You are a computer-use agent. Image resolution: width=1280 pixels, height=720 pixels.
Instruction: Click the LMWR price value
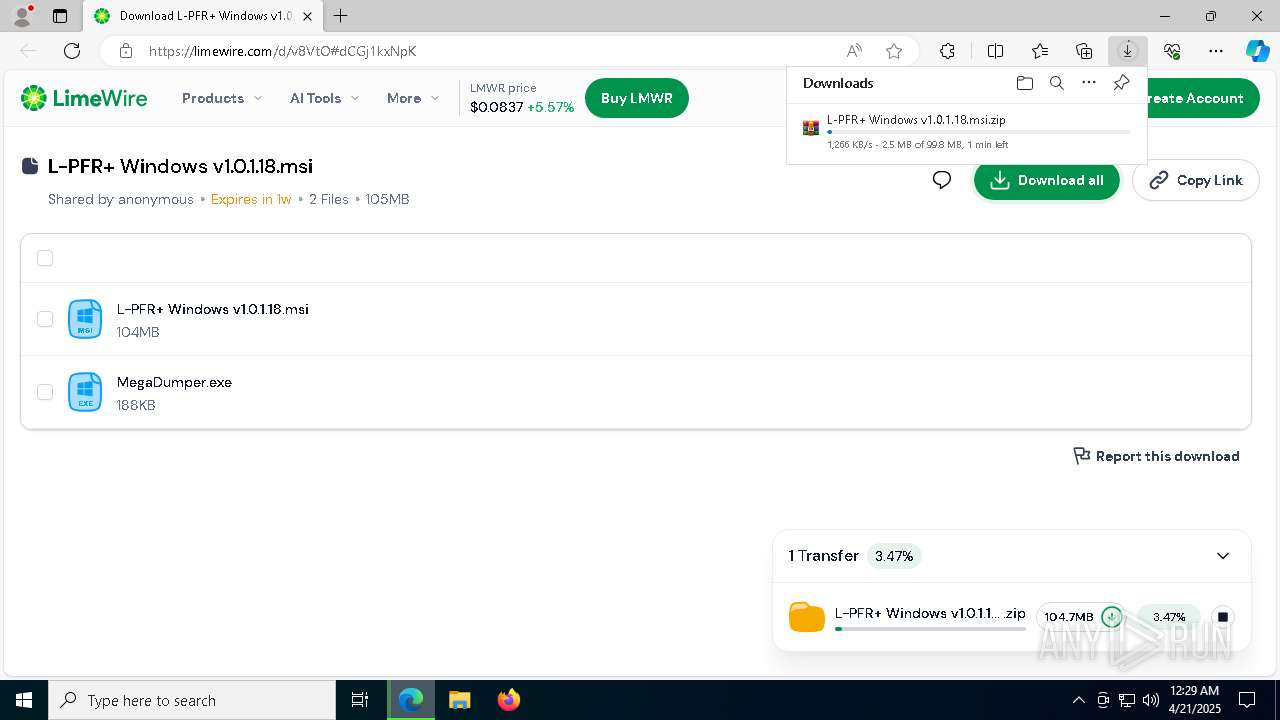pyautogui.click(x=497, y=107)
